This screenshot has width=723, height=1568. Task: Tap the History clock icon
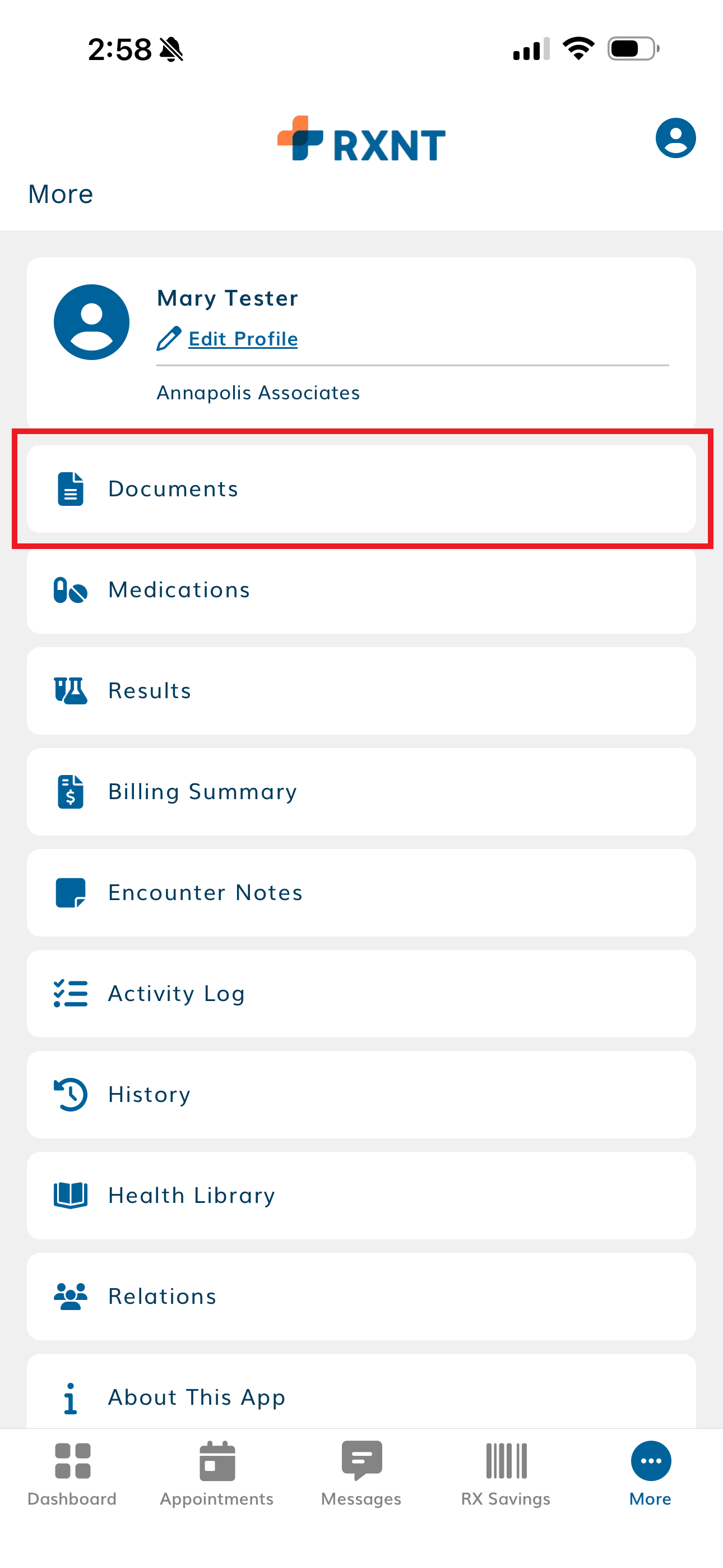coord(71,1095)
